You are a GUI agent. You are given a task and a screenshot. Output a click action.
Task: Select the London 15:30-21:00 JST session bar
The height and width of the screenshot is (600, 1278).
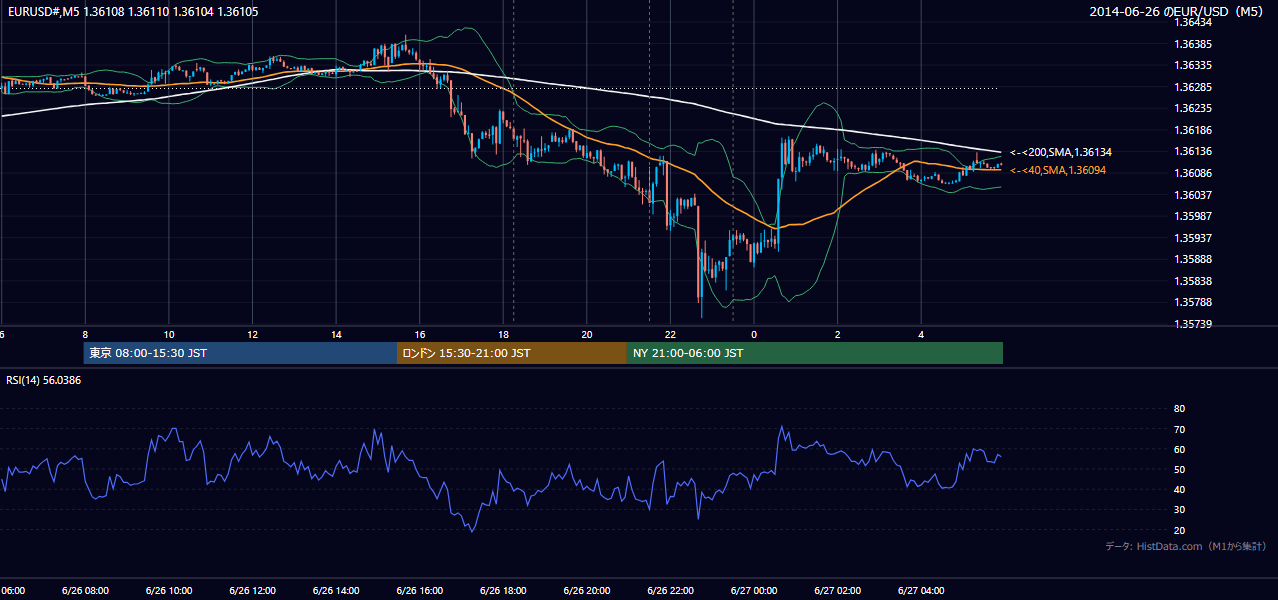pyautogui.click(x=512, y=353)
